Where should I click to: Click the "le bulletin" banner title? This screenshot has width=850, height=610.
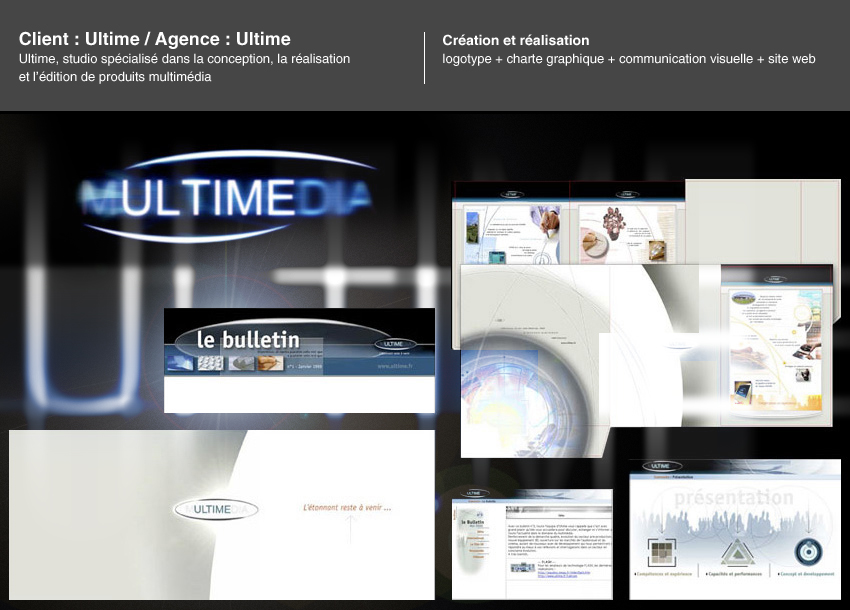pos(248,340)
